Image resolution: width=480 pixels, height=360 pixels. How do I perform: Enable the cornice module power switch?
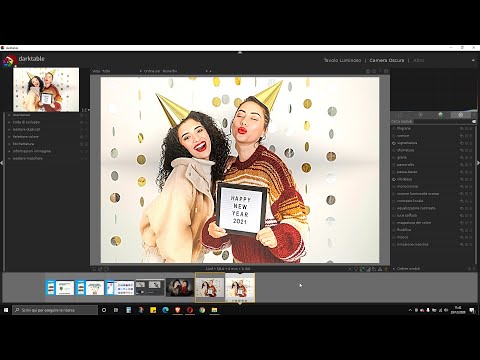394,136
